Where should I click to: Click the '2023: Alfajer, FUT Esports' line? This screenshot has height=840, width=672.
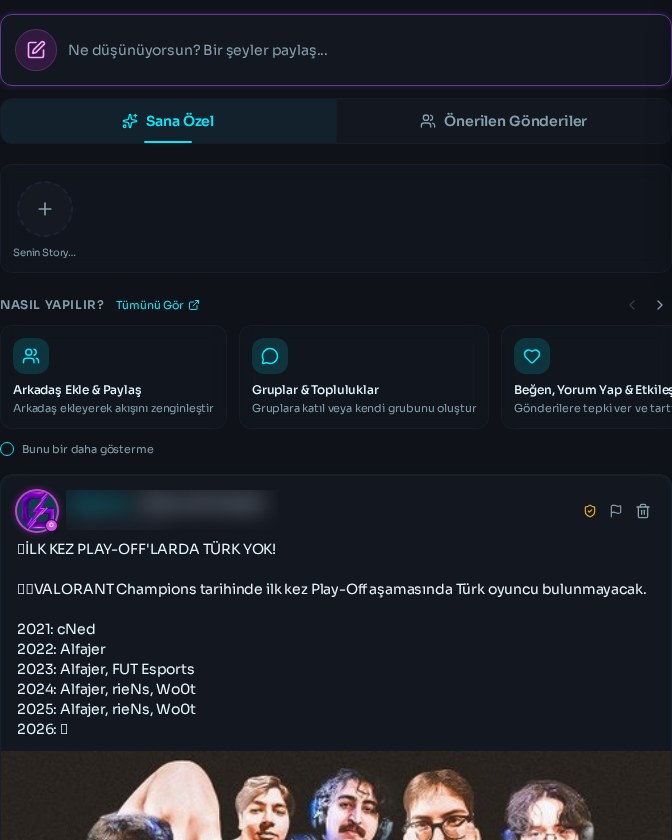click(x=106, y=669)
